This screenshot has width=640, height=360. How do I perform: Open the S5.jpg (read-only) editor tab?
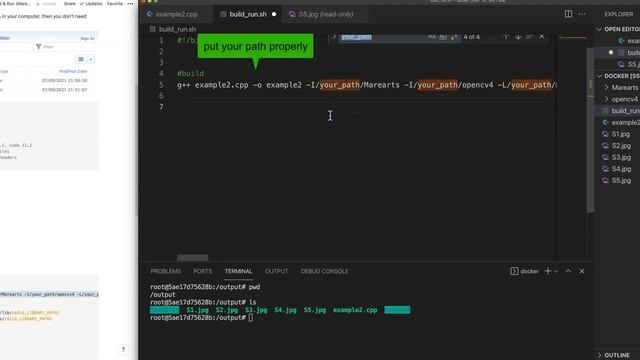[325, 14]
